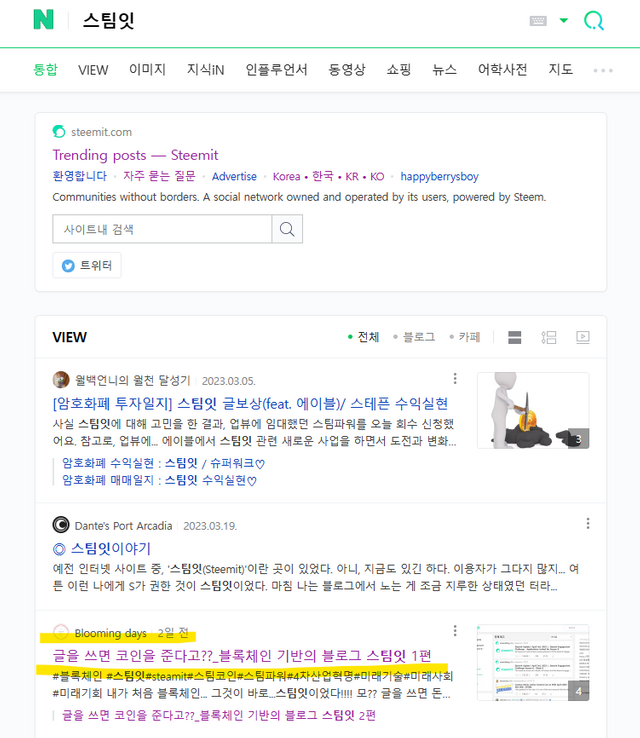
Task: Open the 월백언니의 월천 달성기 blog name
Action: pyautogui.click(x=133, y=380)
